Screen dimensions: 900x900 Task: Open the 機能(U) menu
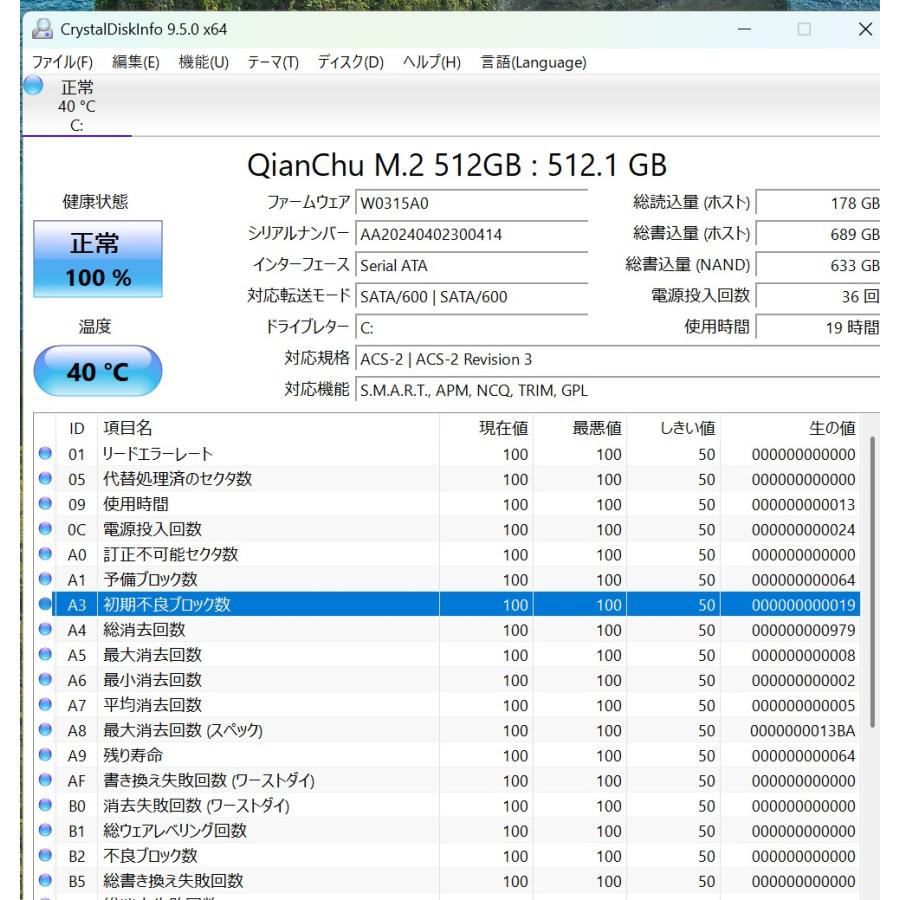click(204, 62)
